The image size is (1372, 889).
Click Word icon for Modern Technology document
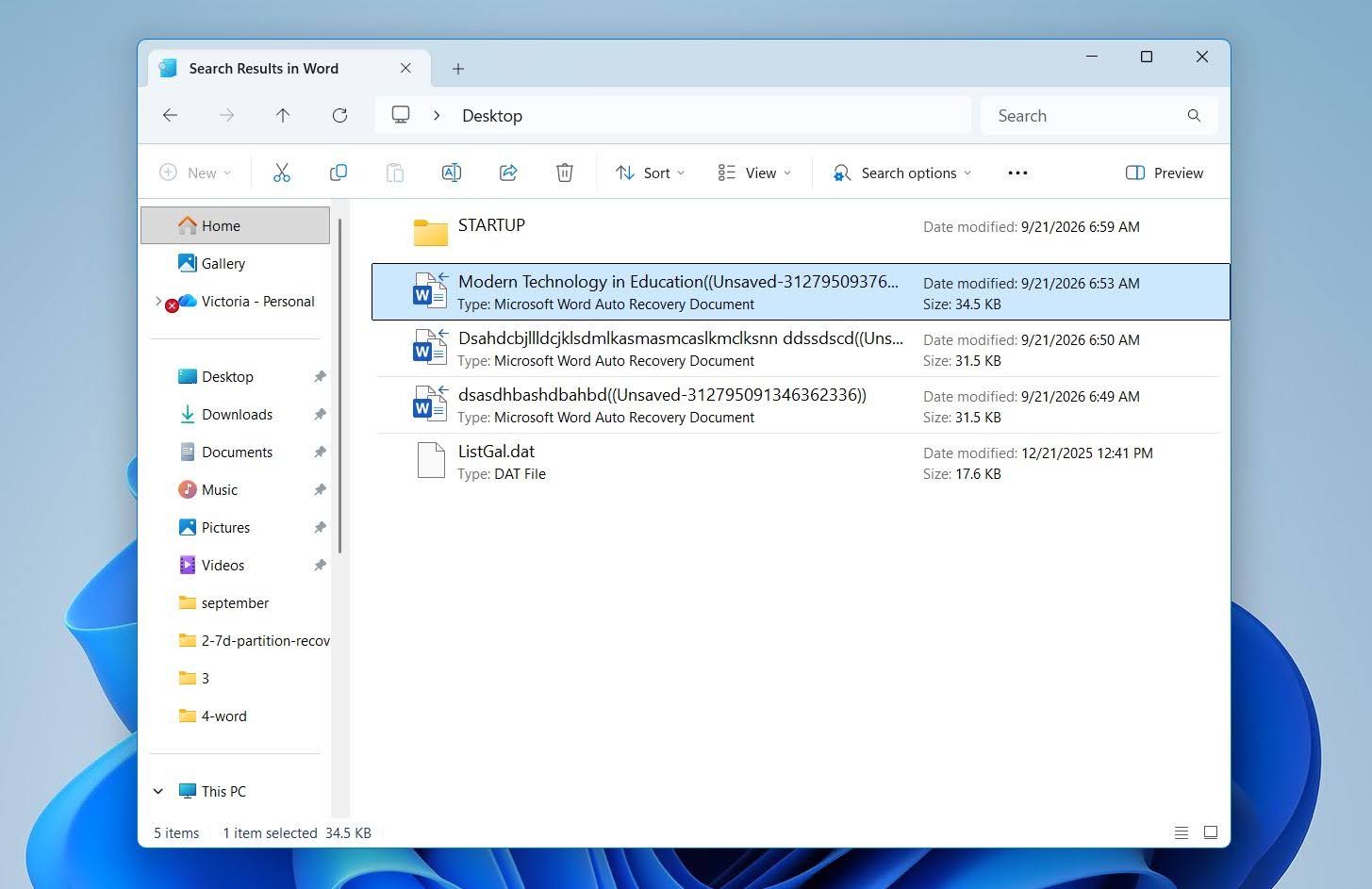431,290
